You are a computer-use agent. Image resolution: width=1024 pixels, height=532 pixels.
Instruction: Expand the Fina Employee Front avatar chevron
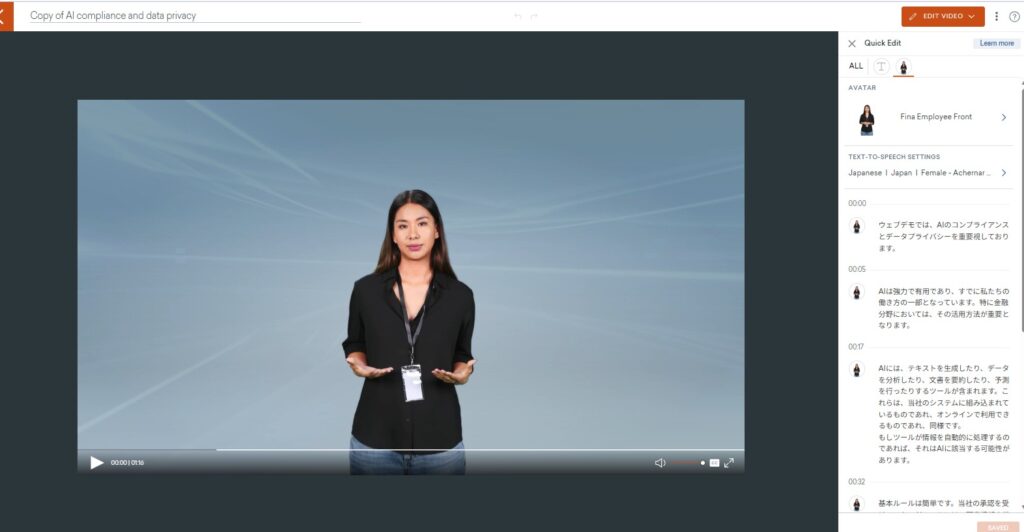pyautogui.click(x=1004, y=117)
